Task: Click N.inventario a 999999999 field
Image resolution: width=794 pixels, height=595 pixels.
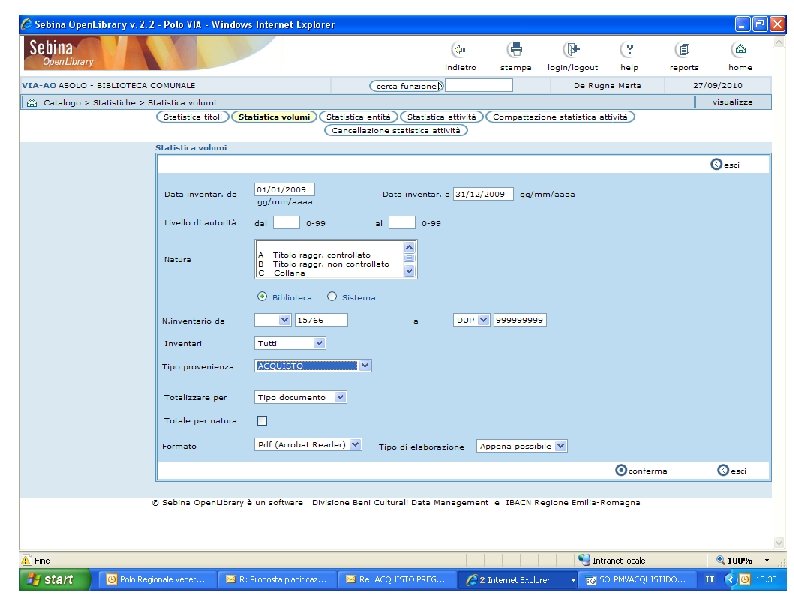Action: coord(520,320)
